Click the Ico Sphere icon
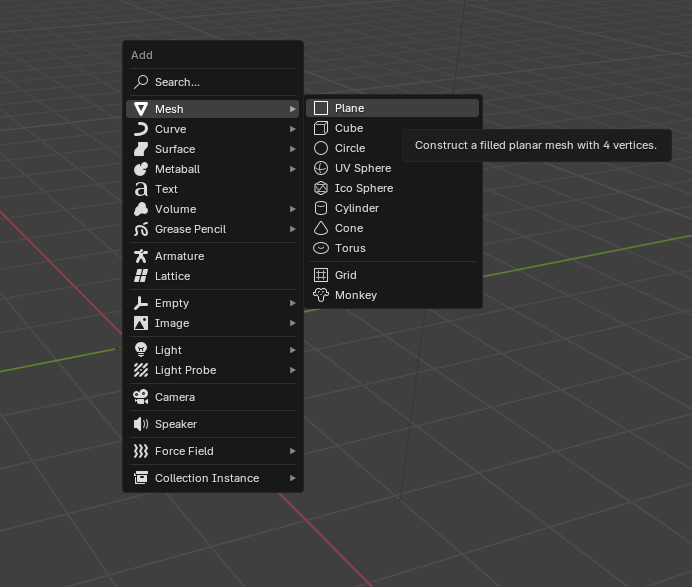 click(321, 188)
